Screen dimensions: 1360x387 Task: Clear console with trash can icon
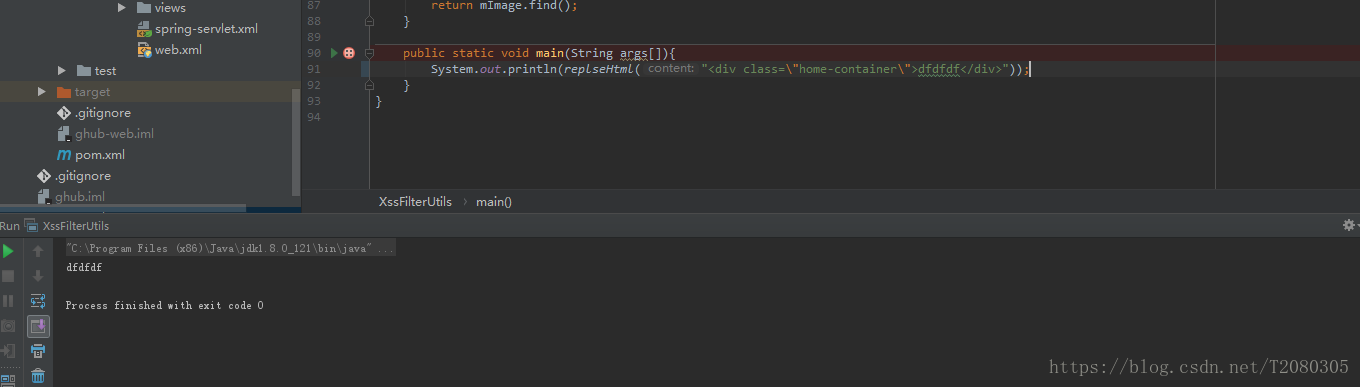38,376
